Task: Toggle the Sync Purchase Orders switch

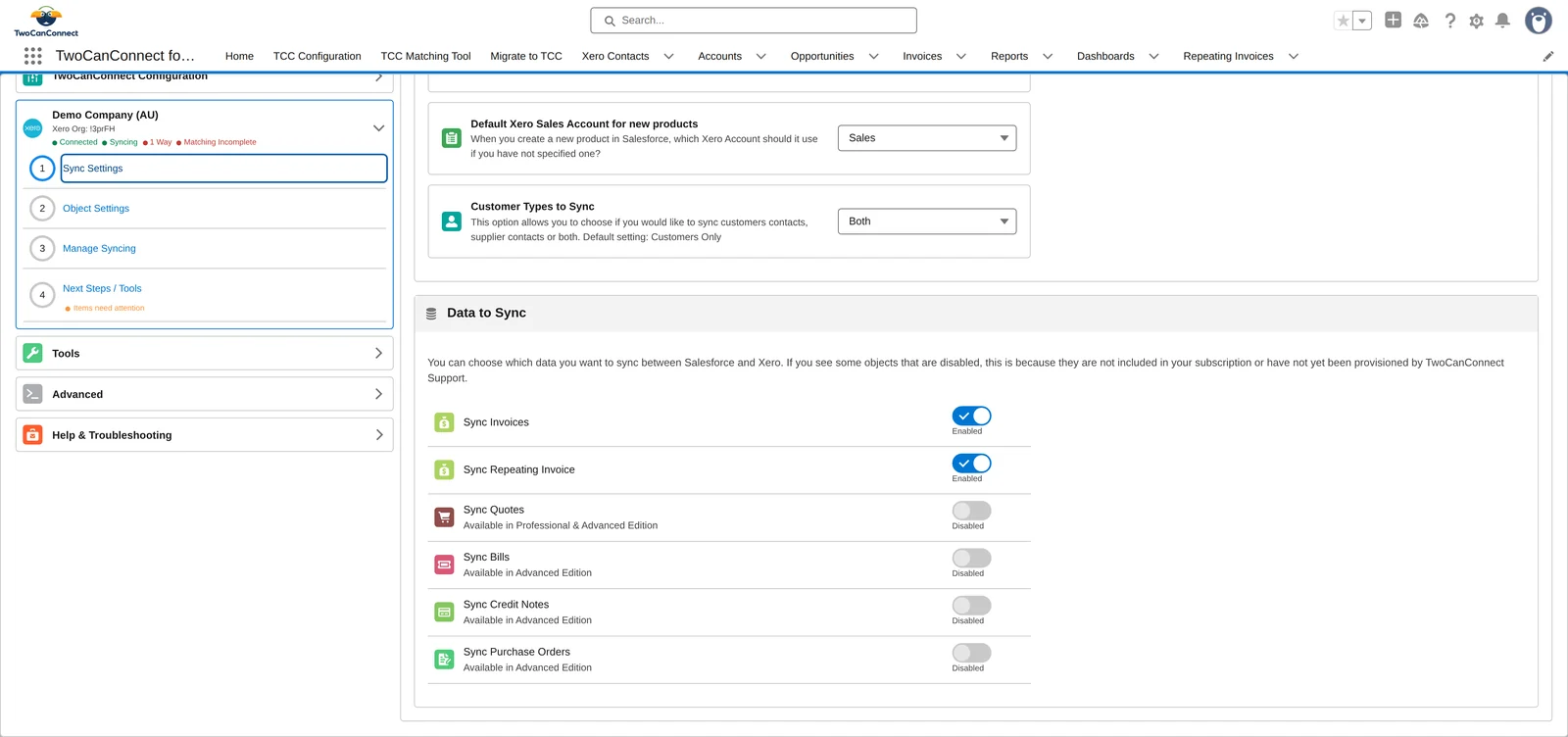Action: click(x=971, y=653)
